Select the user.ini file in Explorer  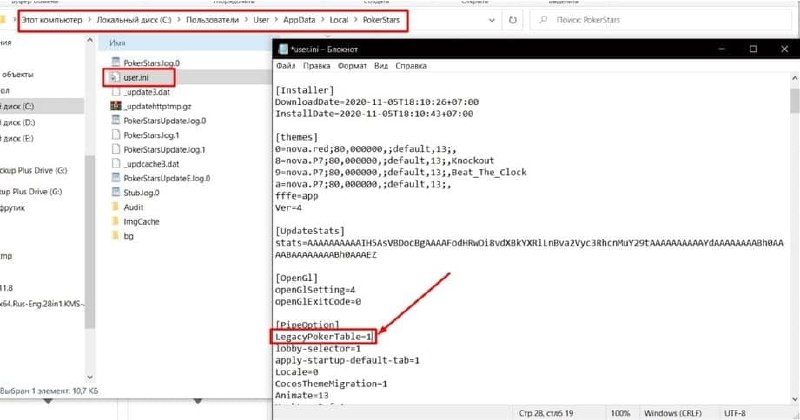pyautogui.click(x=136, y=78)
